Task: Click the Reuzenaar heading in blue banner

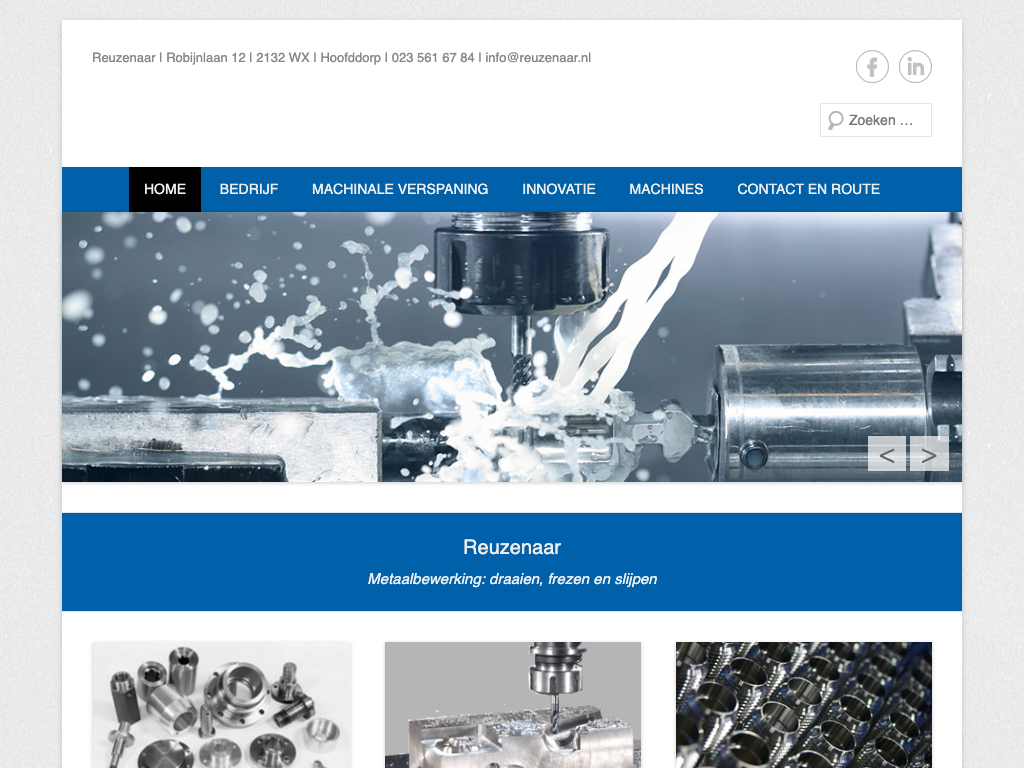Action: click(x=512, y=547)
